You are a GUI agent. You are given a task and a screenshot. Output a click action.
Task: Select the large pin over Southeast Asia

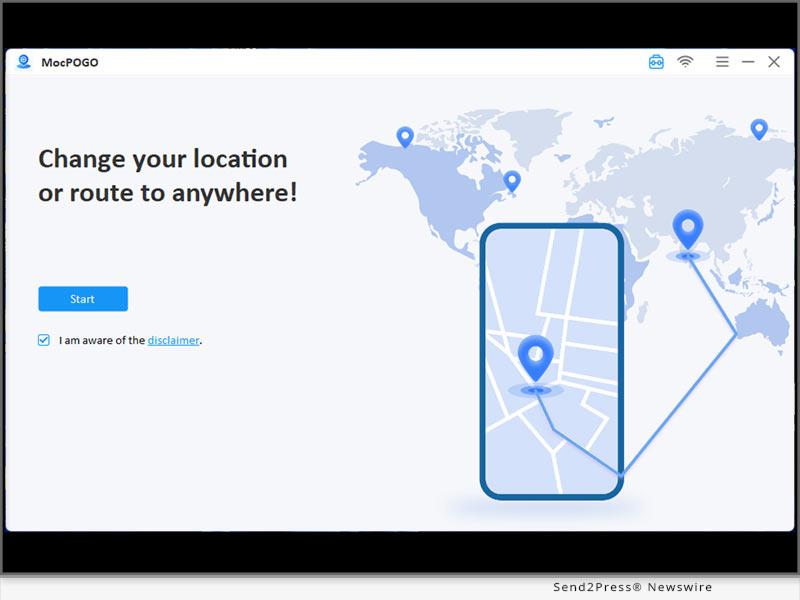pos(687,229)
